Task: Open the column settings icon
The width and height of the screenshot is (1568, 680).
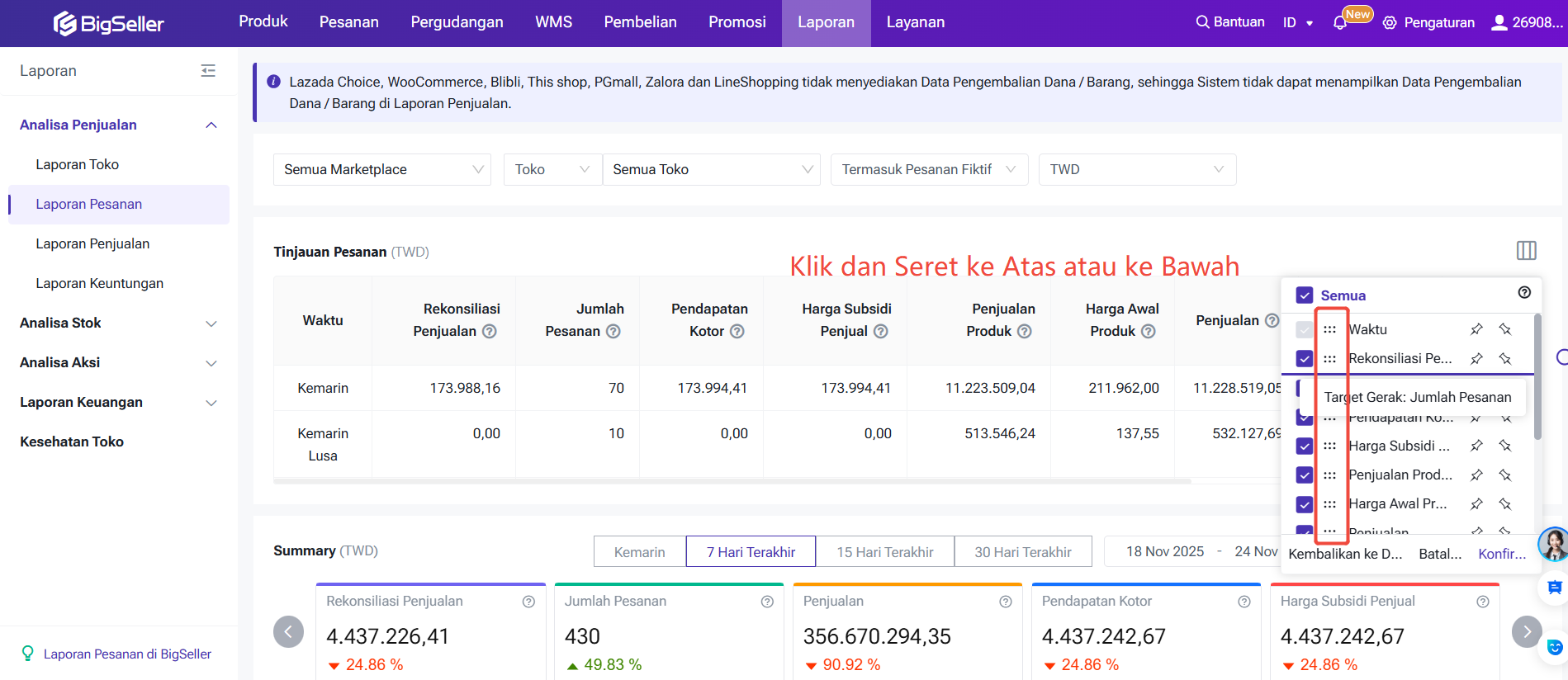Action: coord(1526,250)
